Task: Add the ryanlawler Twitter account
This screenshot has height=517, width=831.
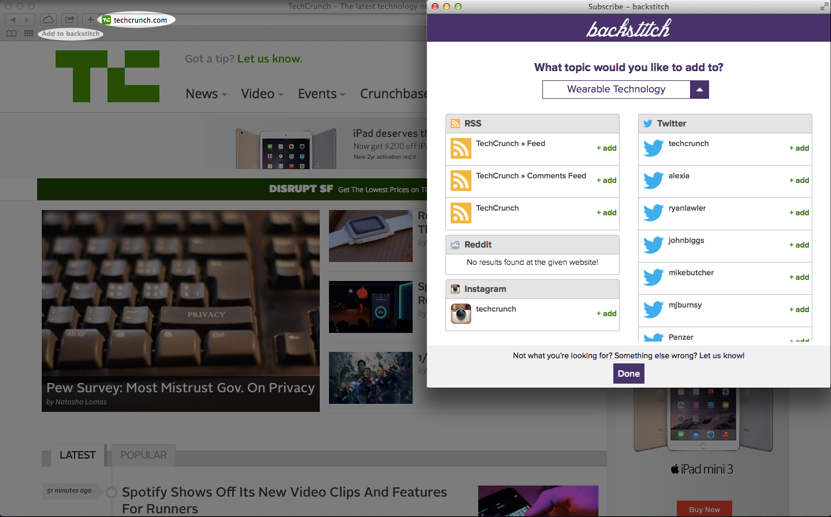Action: (799, 213)
